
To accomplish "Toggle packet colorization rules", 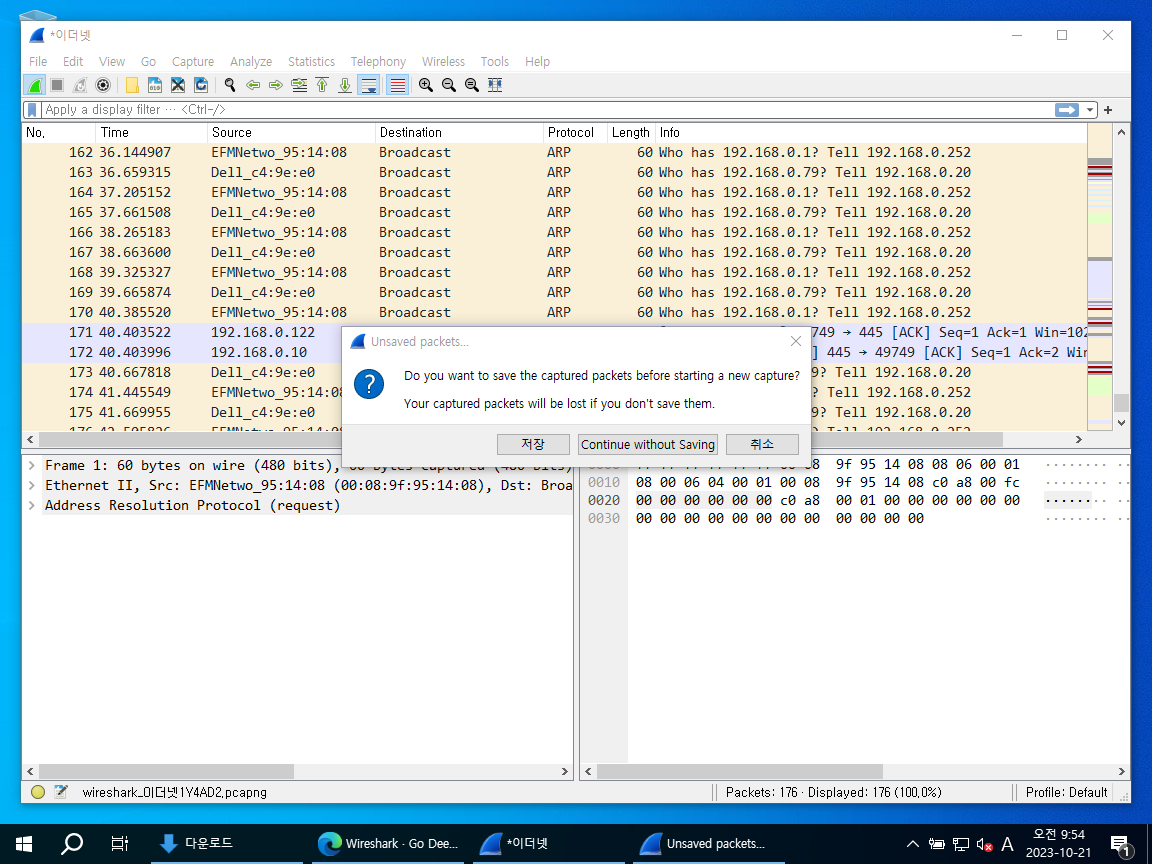I will pyautogui.click(x=397, y=85).
